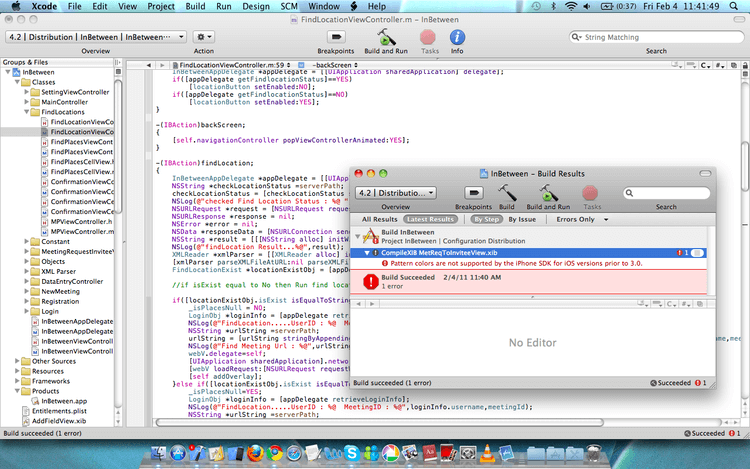Expand the XML Parser group
Image resolution: width=750 pixels, height=469 pixels.
[26, 271]
